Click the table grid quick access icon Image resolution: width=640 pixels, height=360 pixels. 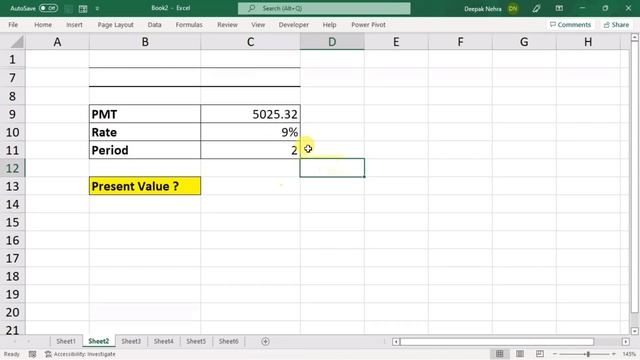pyautogui.click(x=83, y=9)
